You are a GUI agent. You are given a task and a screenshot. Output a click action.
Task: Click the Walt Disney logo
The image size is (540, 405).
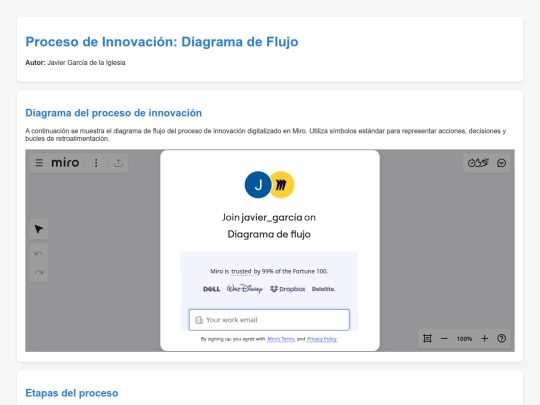click(245, 289)
